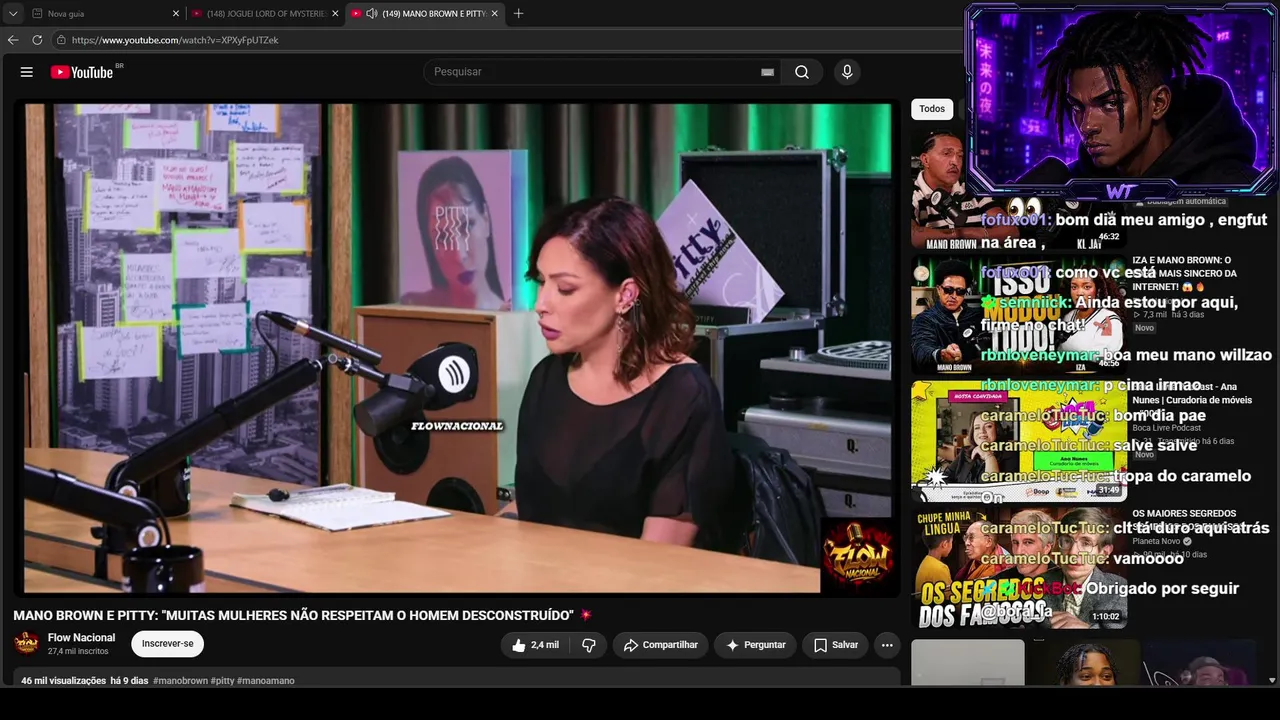Image resolution: width=1280 pixels, height=720 pixels.
Task: Go back with the browser back arrow
Action: click(13, 40)
